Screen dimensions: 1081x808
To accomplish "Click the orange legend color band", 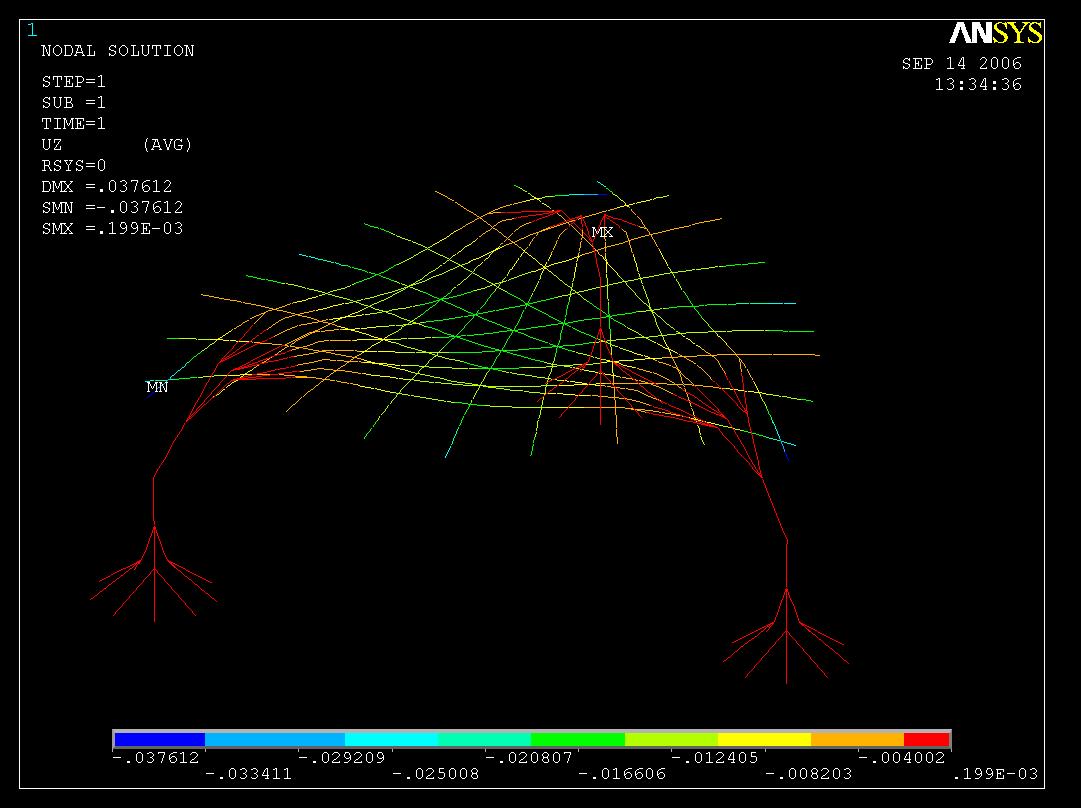I will click(857, 740).
